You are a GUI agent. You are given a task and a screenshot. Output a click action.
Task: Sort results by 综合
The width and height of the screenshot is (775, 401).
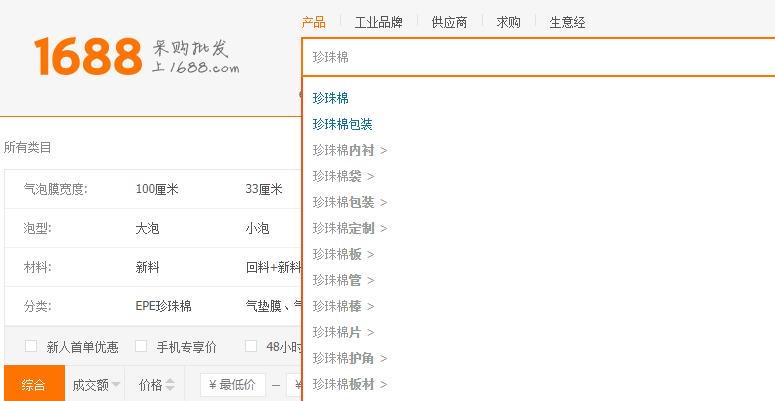click(x=33, y=385)
